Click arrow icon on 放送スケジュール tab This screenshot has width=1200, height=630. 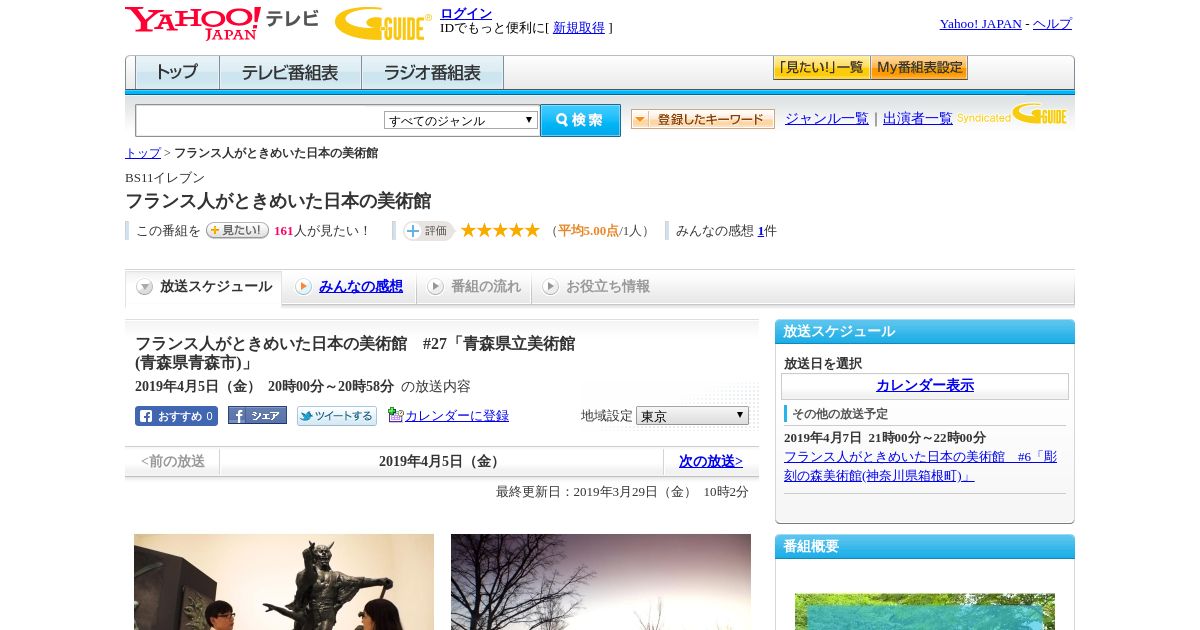145,287
